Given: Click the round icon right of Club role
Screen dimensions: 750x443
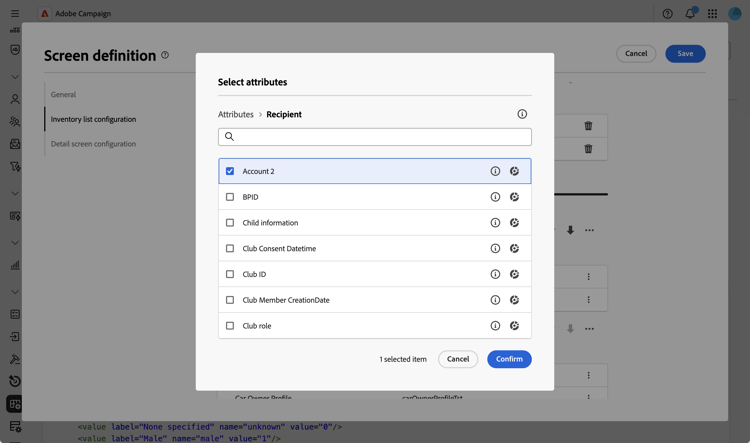Looking at the screenshot, I should point(514,326).
